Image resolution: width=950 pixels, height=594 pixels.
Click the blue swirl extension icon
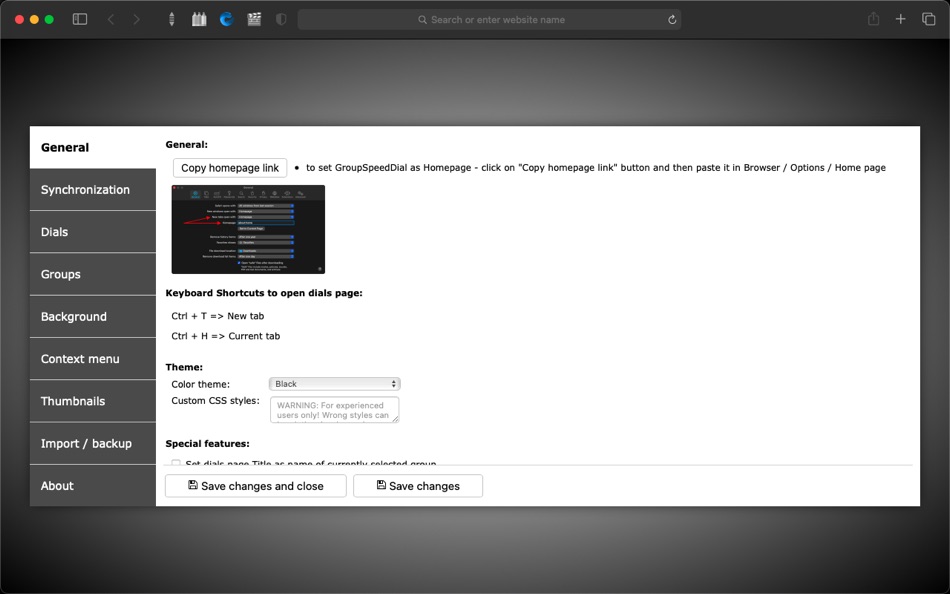(x=227, y=19)
